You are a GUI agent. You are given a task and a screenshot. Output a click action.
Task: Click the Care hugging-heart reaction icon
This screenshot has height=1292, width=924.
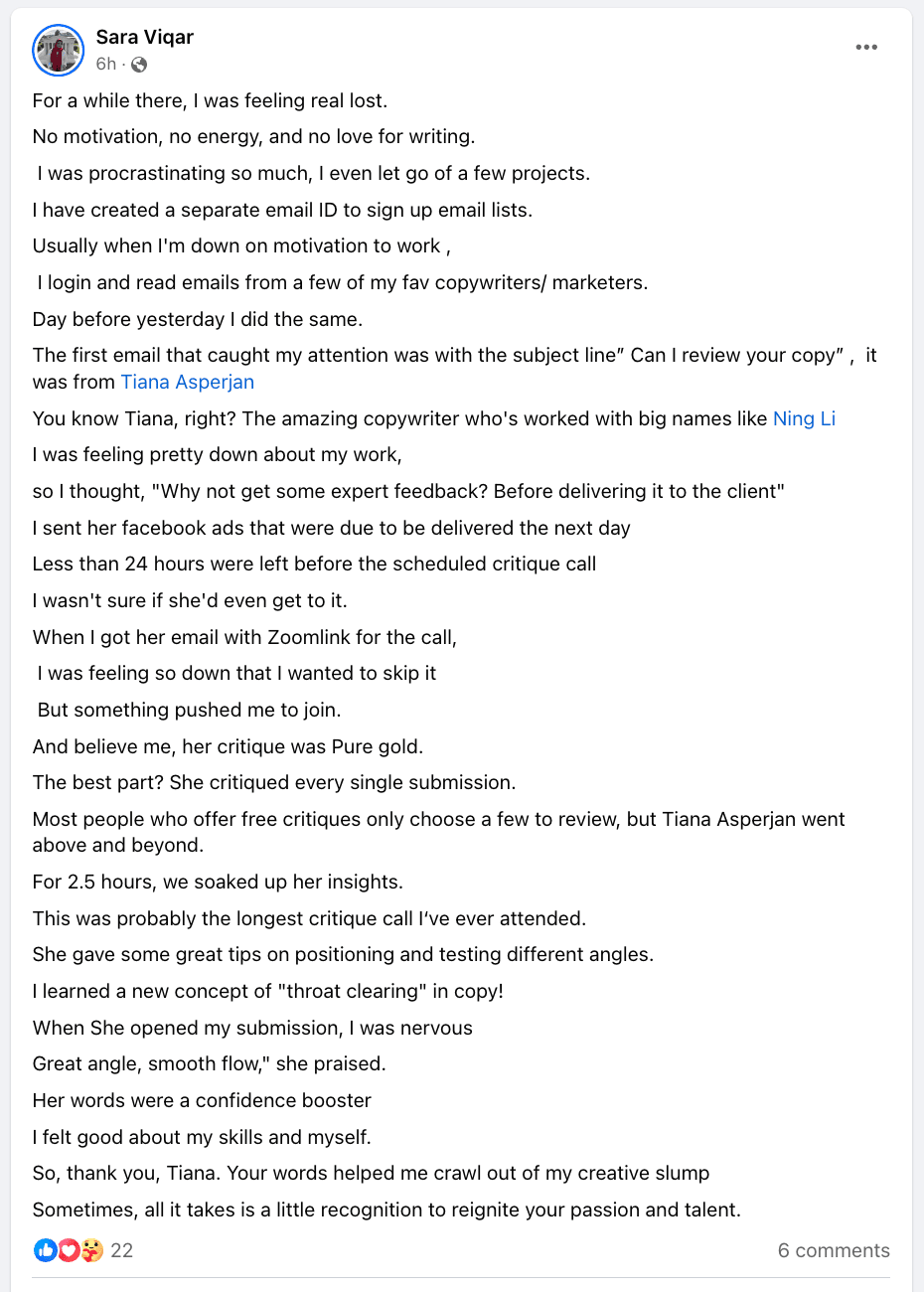[91, 1250]
